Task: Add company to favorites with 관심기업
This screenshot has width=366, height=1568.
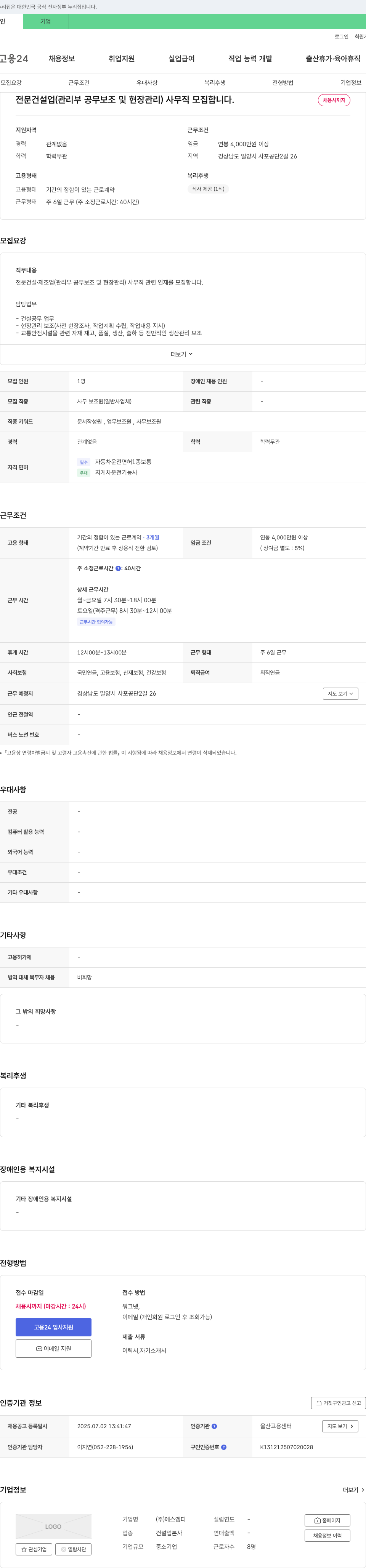Action: pyautogui.click(x=34, y=1549)
